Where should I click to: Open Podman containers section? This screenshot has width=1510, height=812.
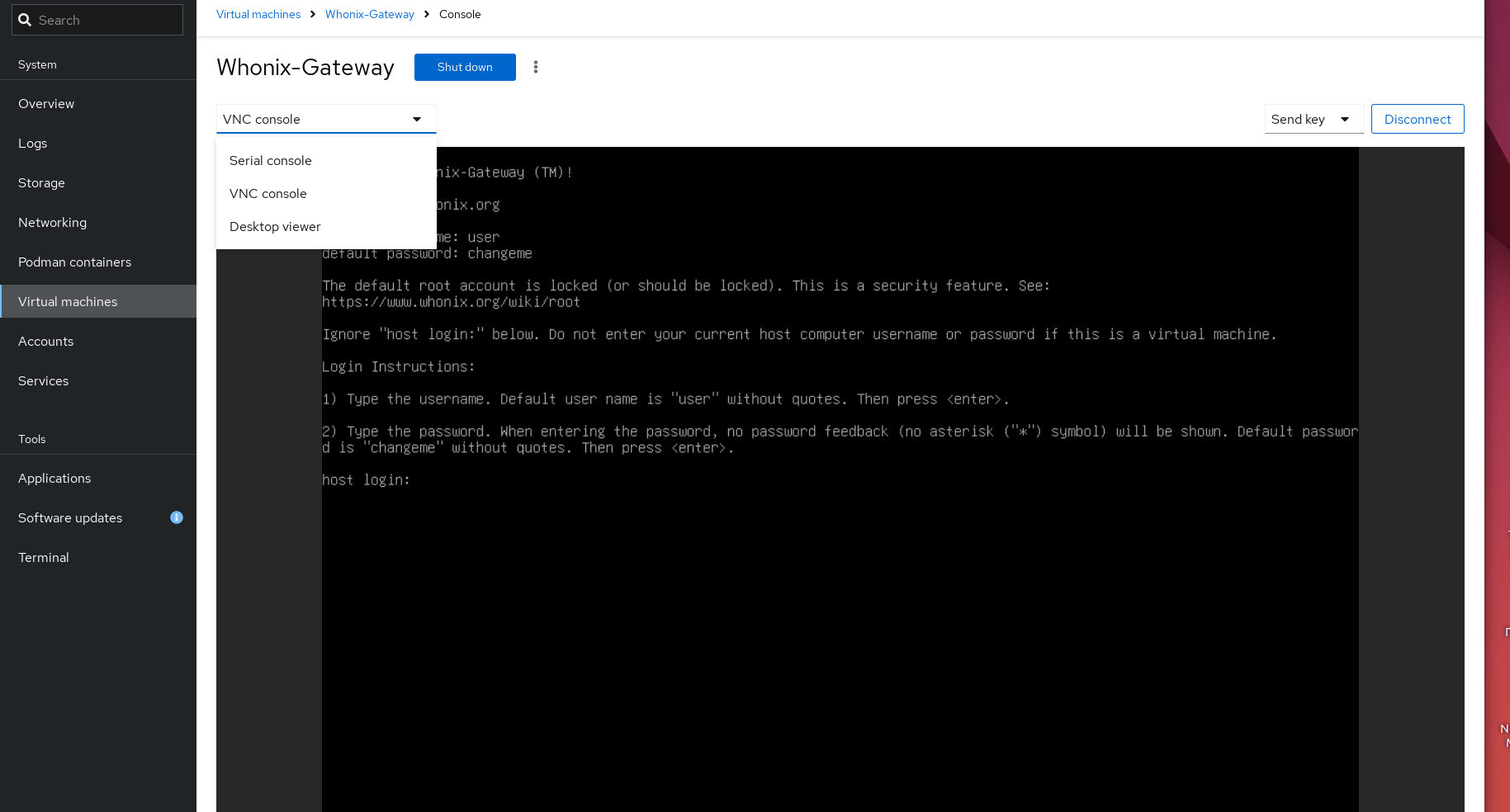point(74,262)
